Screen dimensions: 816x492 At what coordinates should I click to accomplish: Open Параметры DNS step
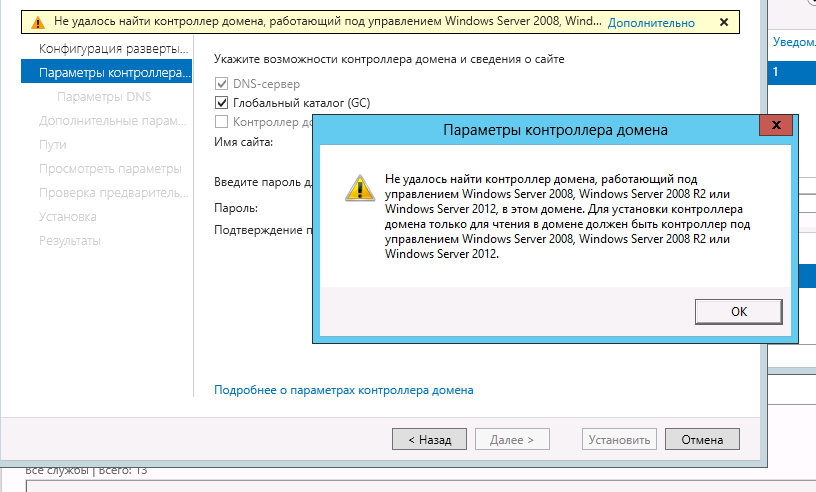pyautogui.click(x=104, y=96)
